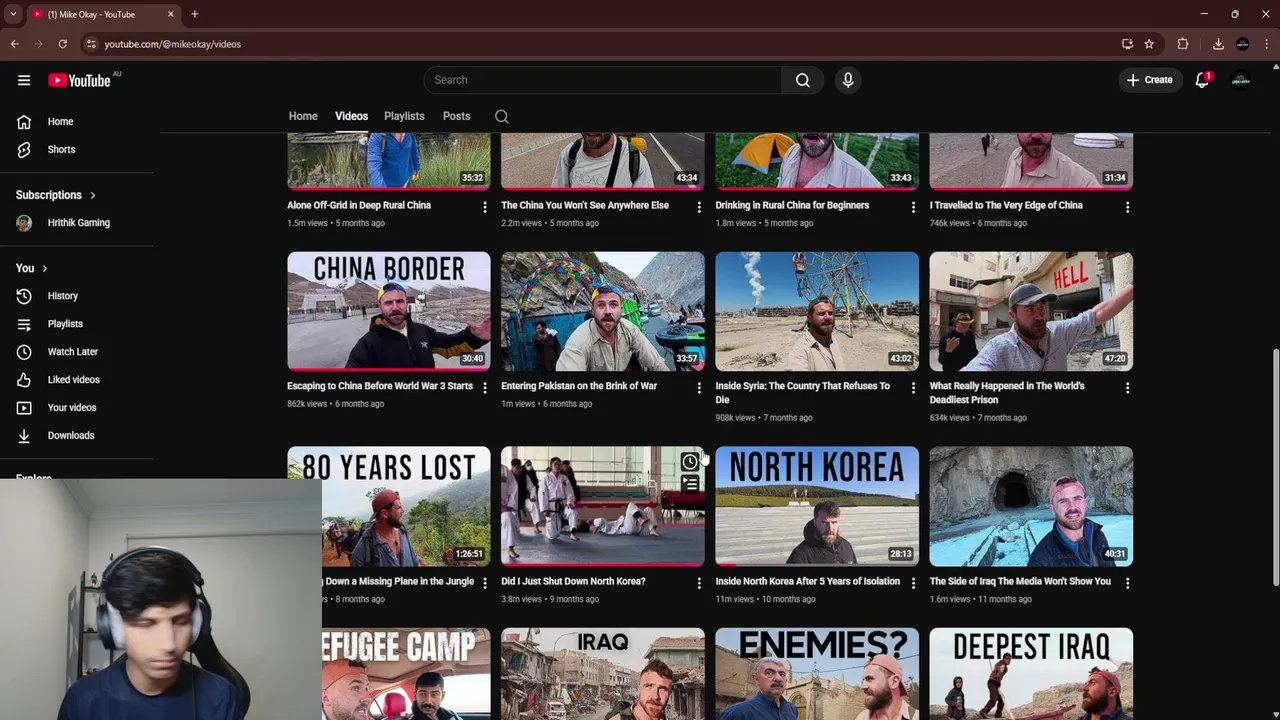Viewport: 1280px width, 720px height.
Task: Search within channel magnifier icon
Action: pos(502,116)
